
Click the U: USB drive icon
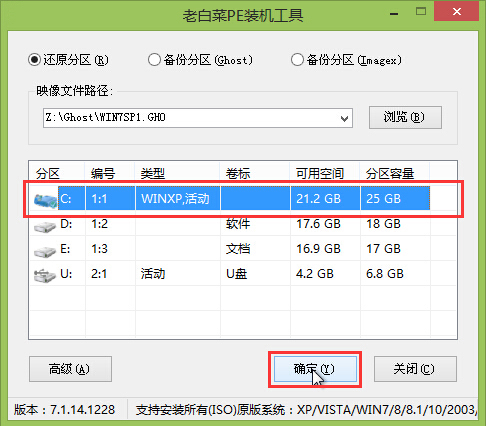pyautogui.click(x=45, y=276)
